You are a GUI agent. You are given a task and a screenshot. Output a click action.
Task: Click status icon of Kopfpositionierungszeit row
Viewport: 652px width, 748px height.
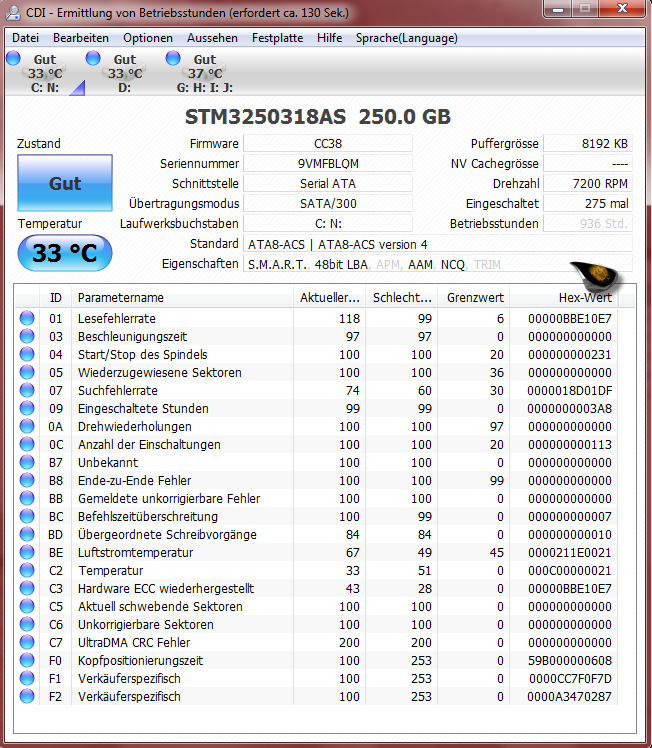click(27, 660)
